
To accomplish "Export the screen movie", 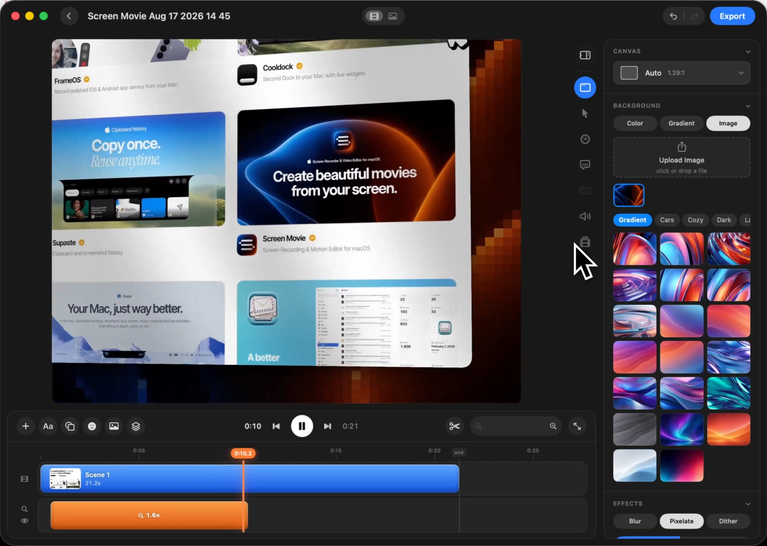I will pyautogui.click(x=732, y=16).
